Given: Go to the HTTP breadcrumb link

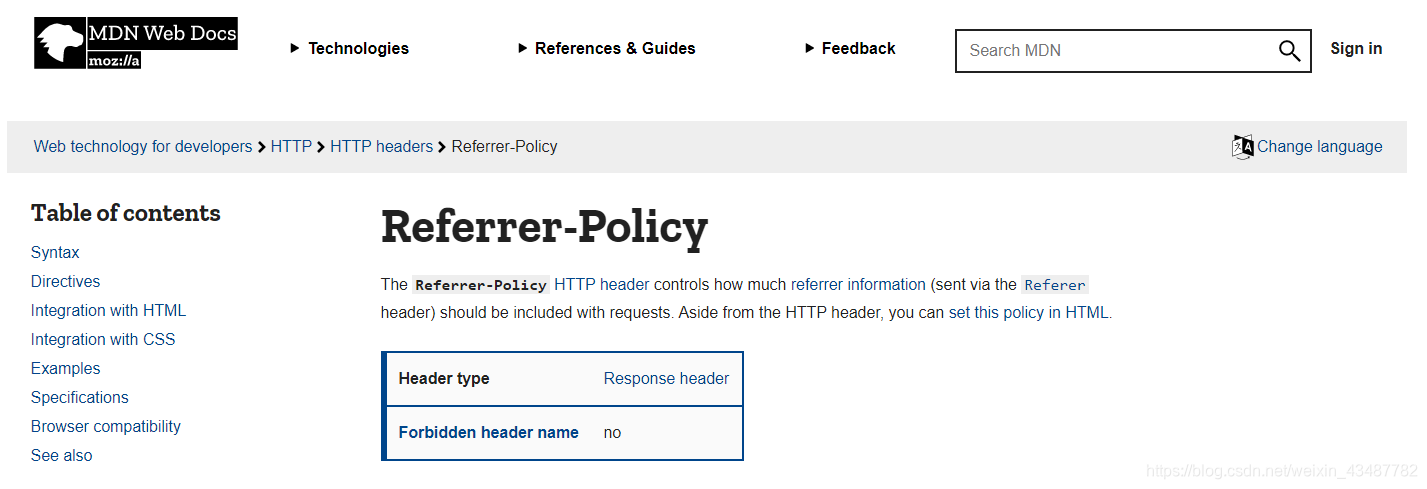Looking at the screenshot, I should pos(291,146).
